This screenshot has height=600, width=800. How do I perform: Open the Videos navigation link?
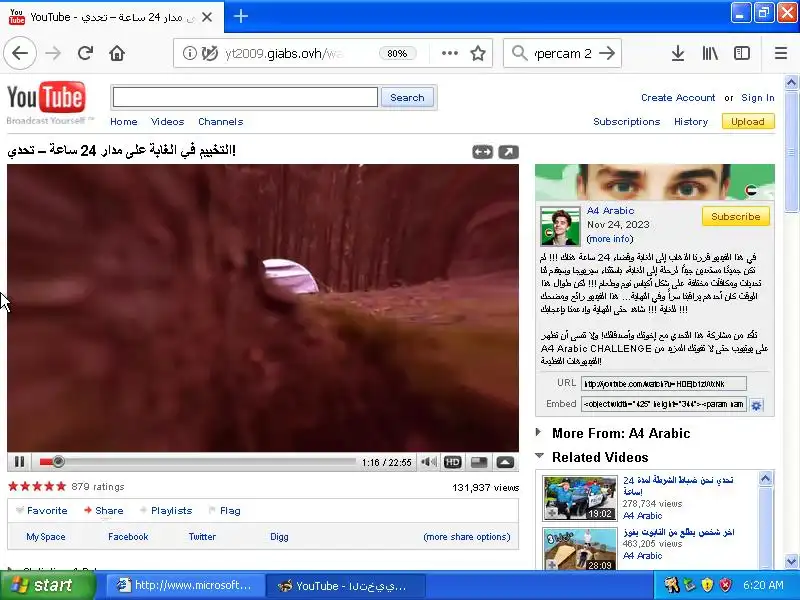pyautogui.click(x=167, y=121)
